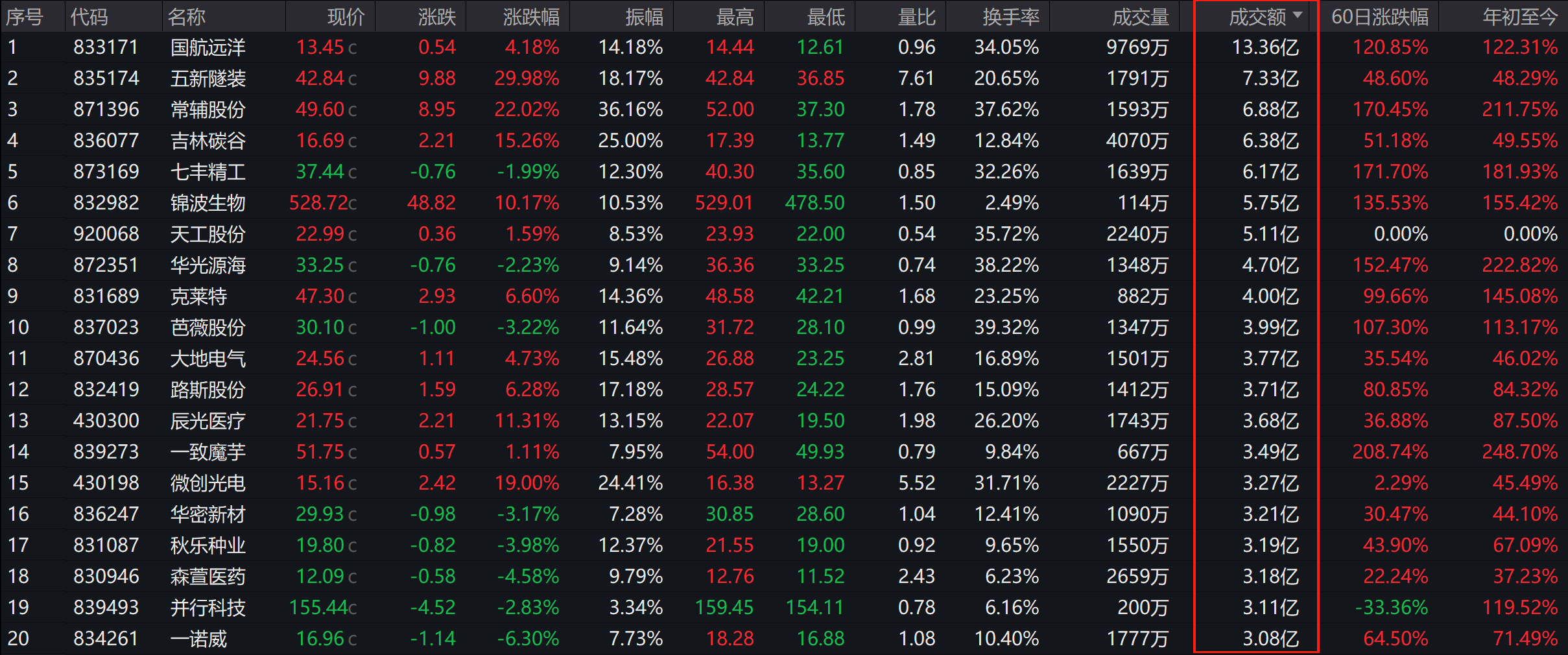Viewport: 1568px width, 655px height.
Task: Click volume ratio 7.61 of 五新隧装
Action: [917, 78]
